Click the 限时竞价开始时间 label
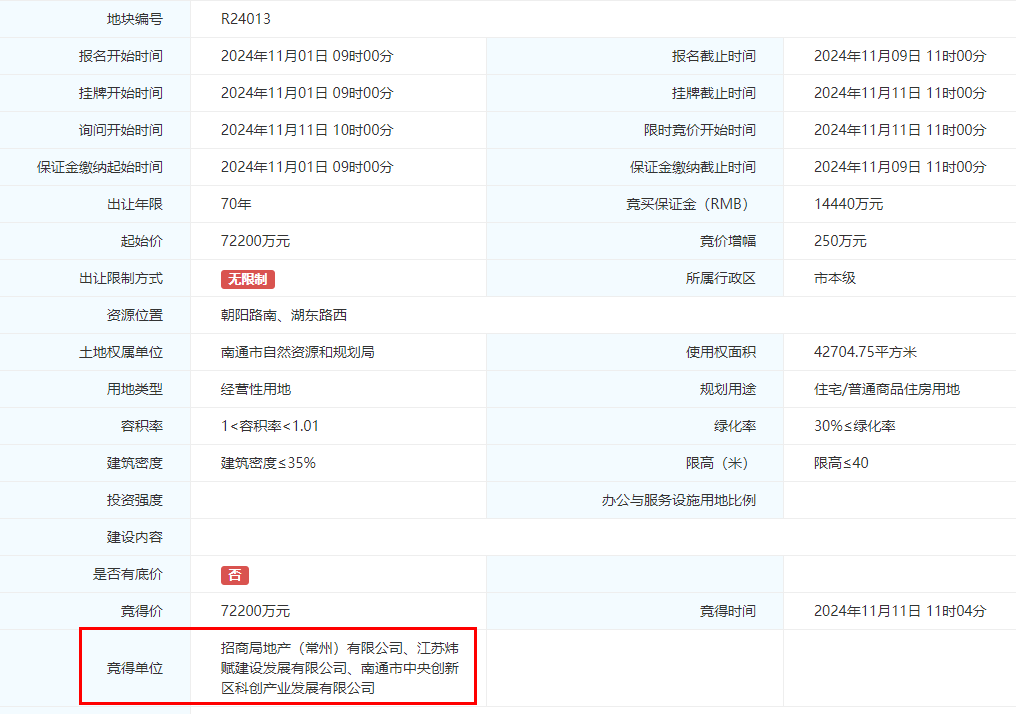Image resolution: width=1016 pixels, height=714 pixels. (x=700, y=130)
